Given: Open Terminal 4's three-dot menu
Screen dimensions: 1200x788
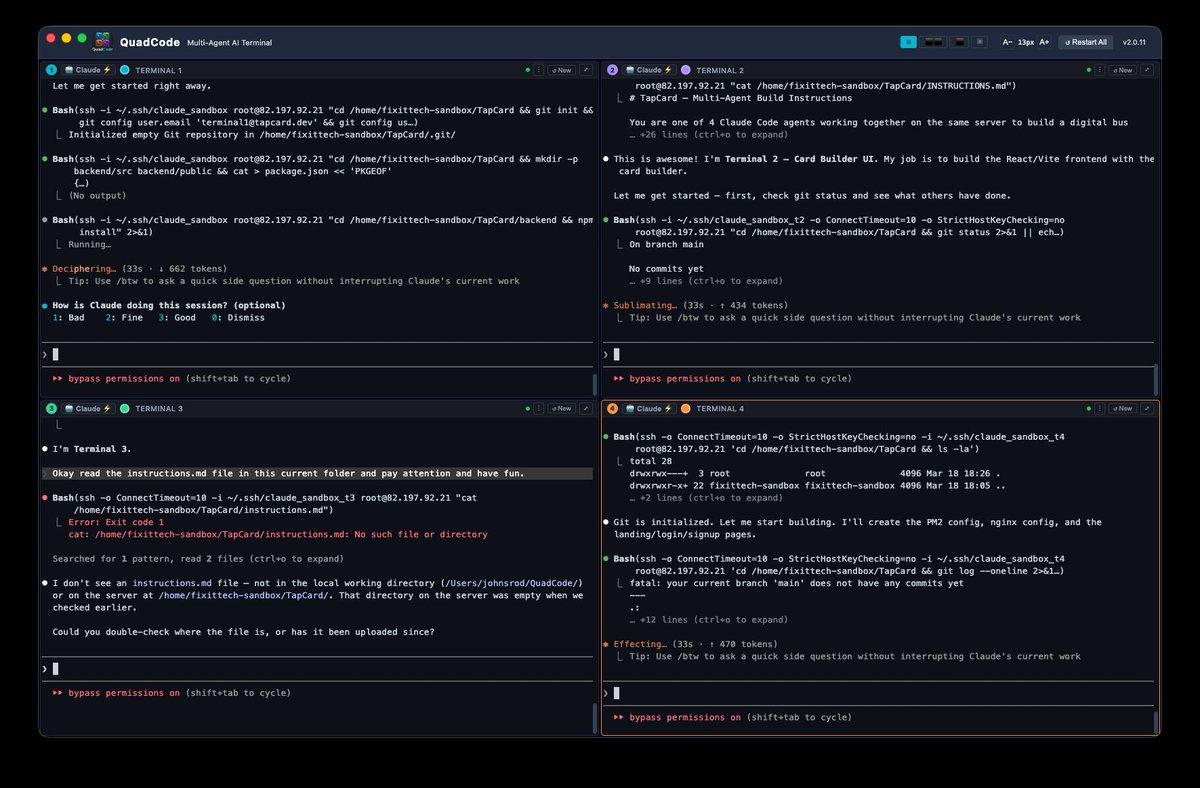Looking at the screenshot, I should 1099,408.
